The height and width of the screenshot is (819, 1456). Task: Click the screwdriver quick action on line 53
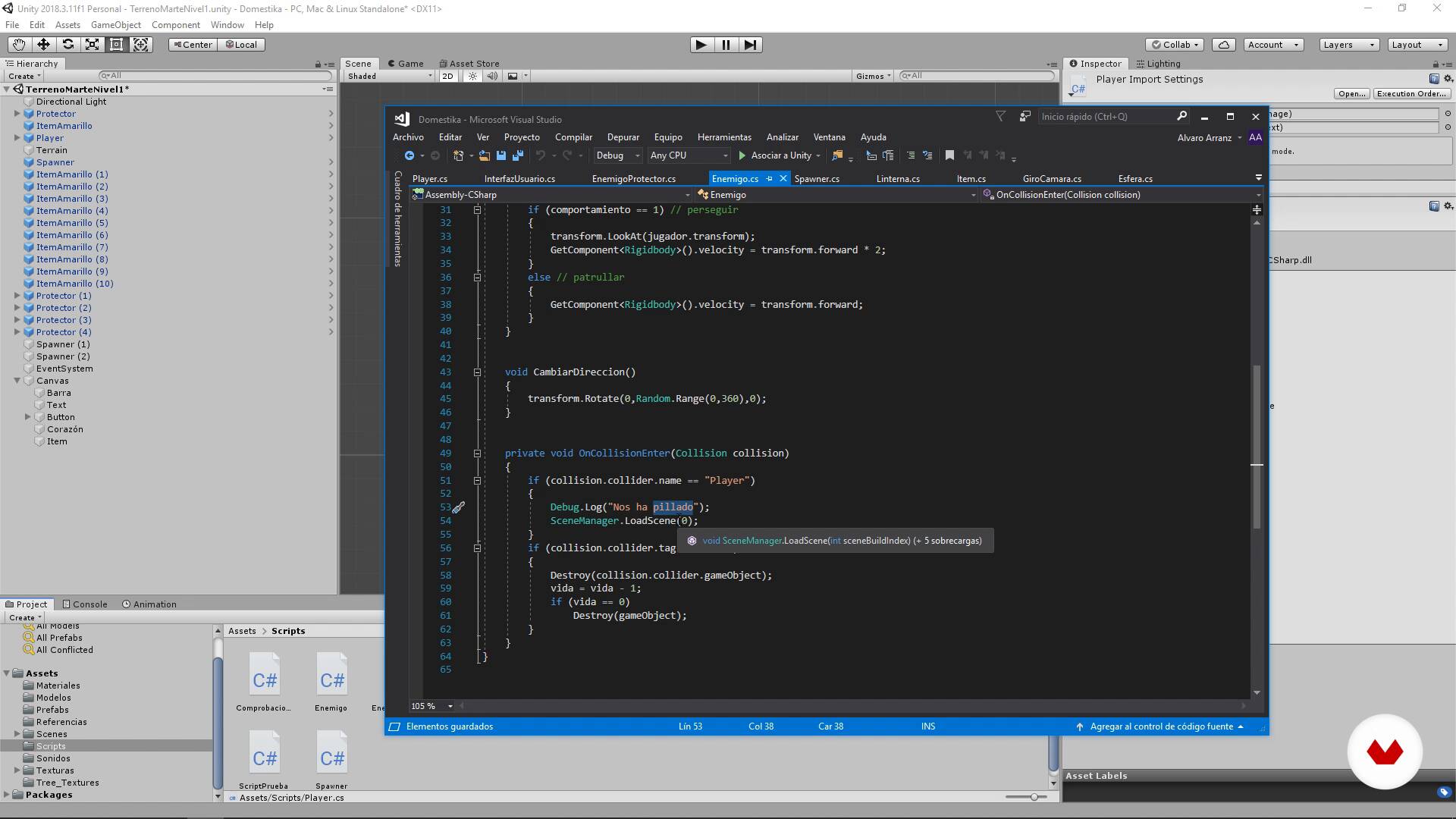click(x=459, y=507)
